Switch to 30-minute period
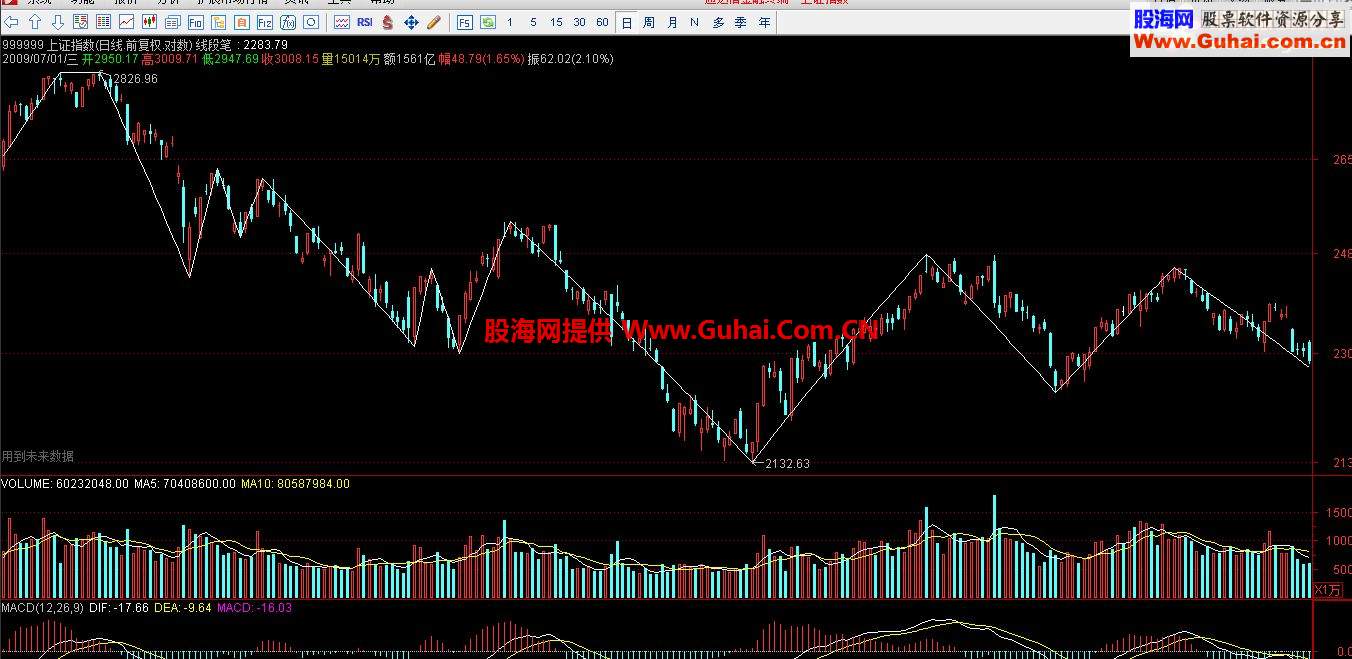 coord(579,22)
